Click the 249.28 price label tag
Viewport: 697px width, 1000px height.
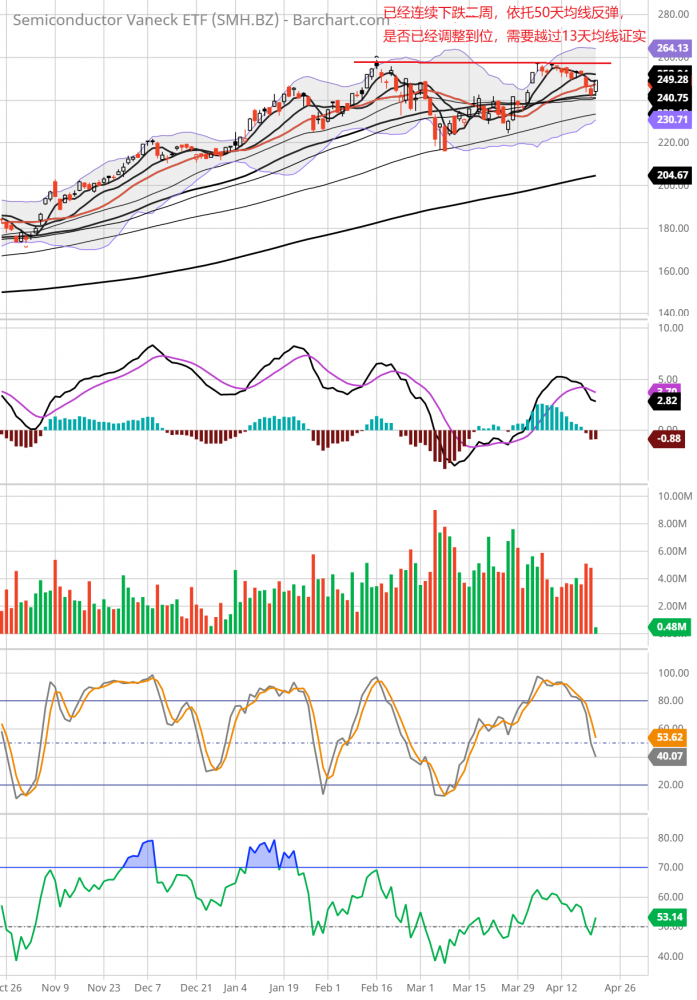[x=671, y=78]
